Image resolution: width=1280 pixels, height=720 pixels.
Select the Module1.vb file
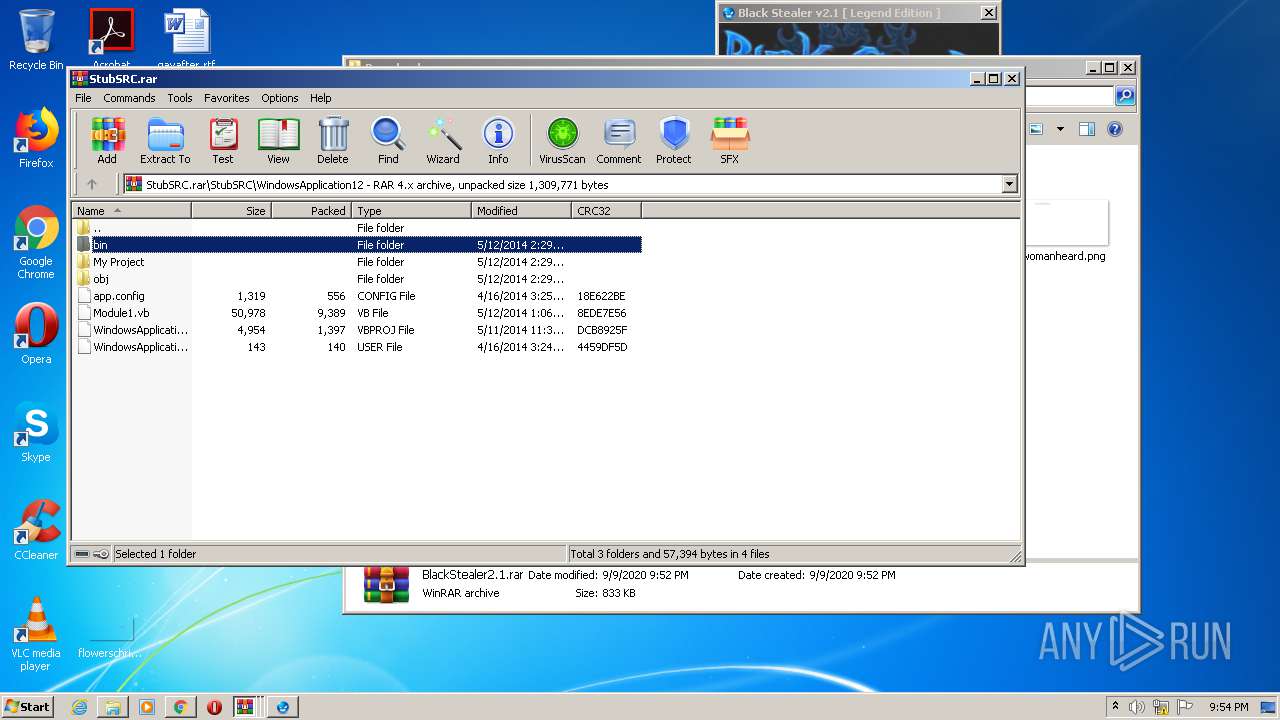(x=358, y=313)
